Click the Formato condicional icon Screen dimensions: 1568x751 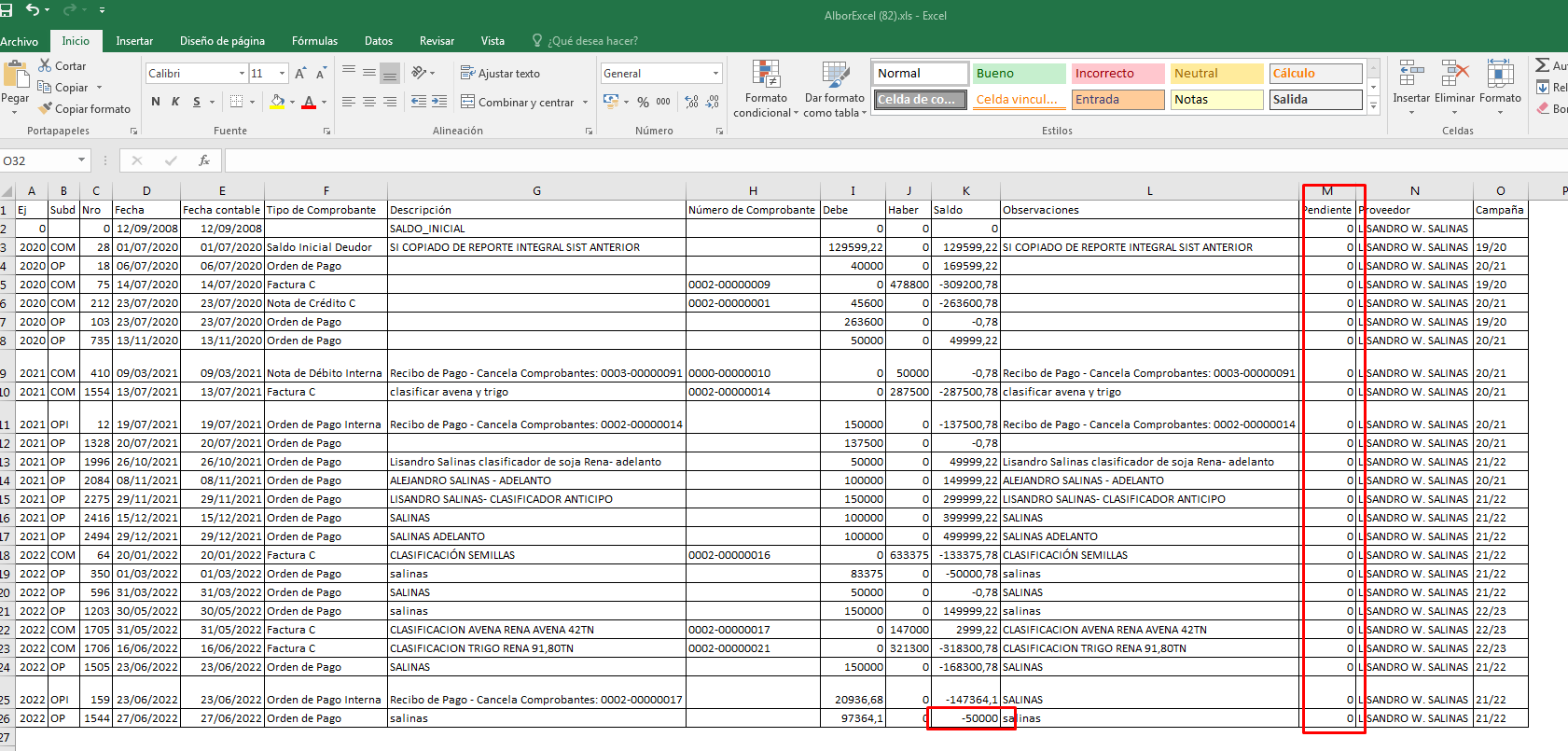point(766,75)
